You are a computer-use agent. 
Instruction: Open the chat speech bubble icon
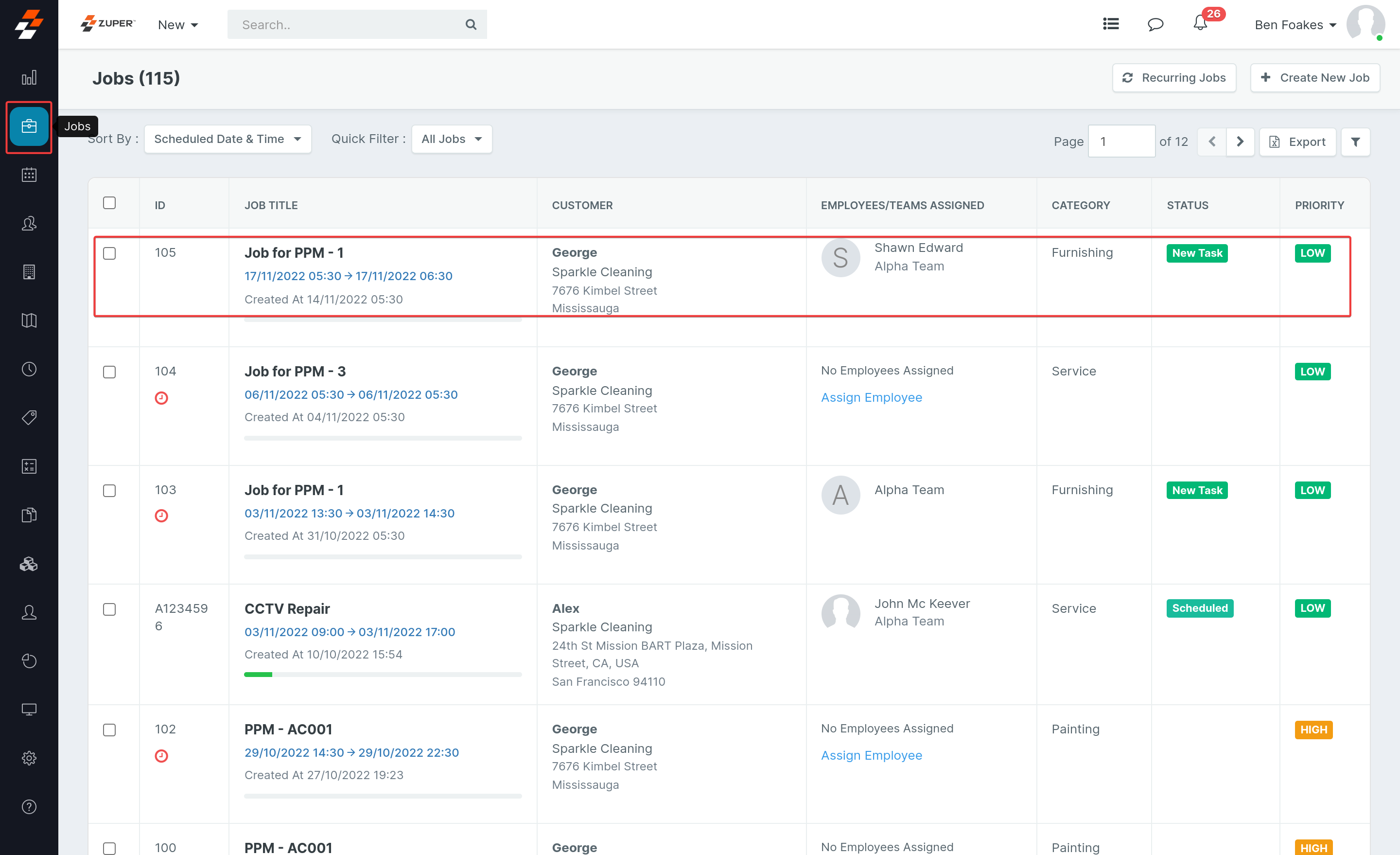[1155, 24]
